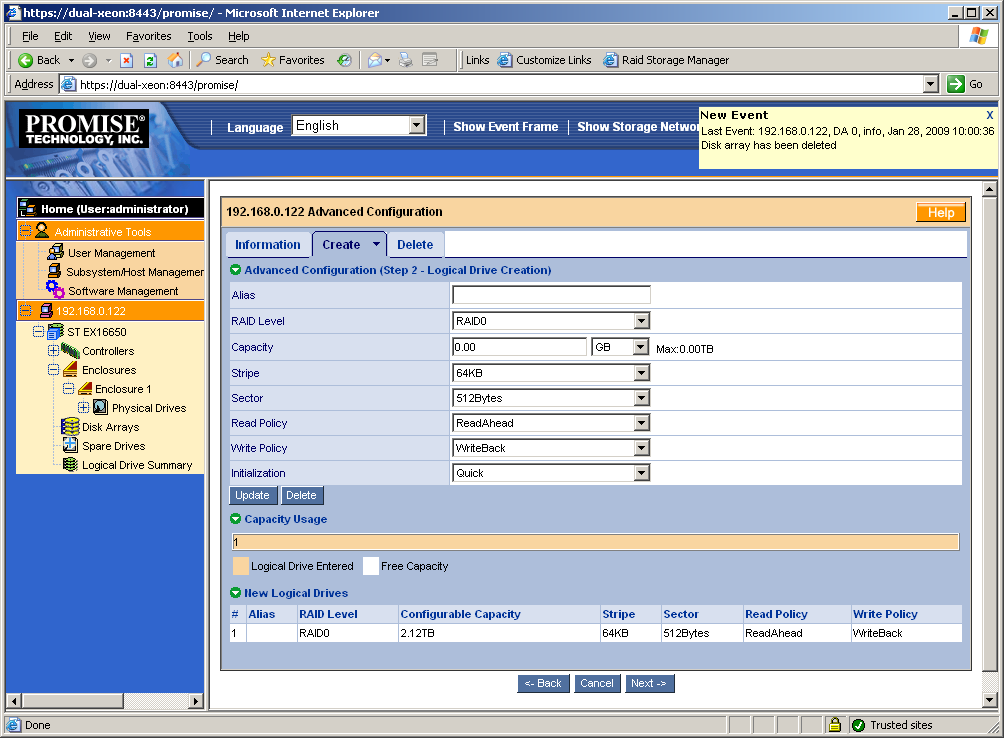Switch to the Delete tab
This screenshot has width=1004, height=738.
click(x=415, y=245)
